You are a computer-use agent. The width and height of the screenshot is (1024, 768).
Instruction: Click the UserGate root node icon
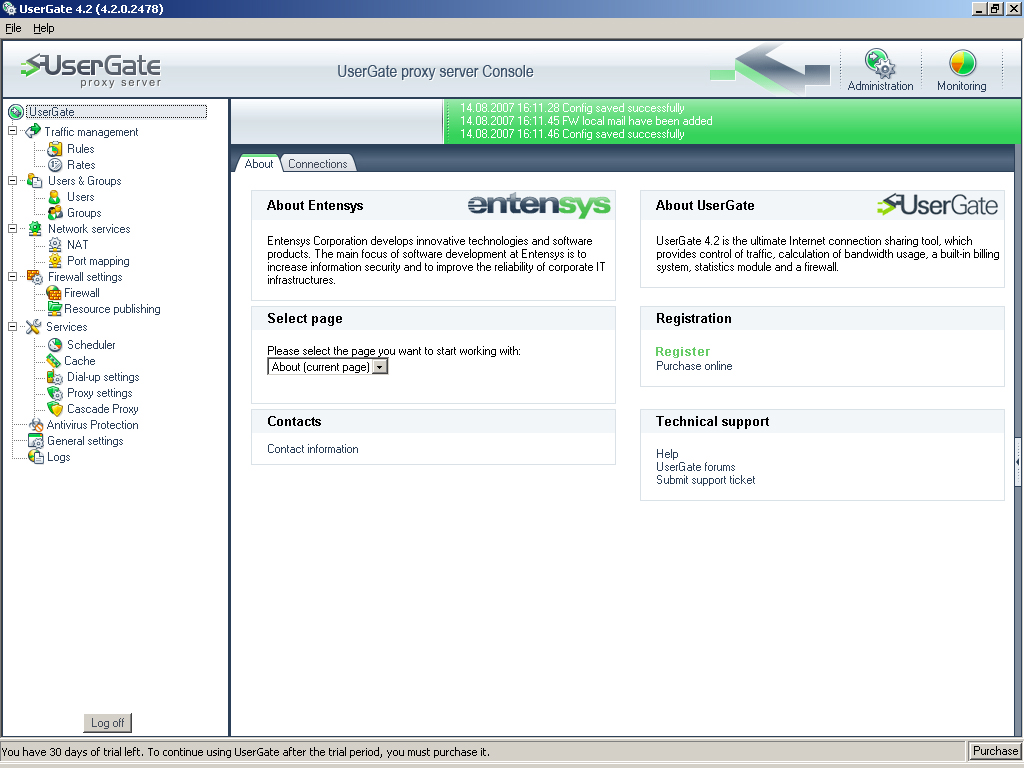coord(16,112)
